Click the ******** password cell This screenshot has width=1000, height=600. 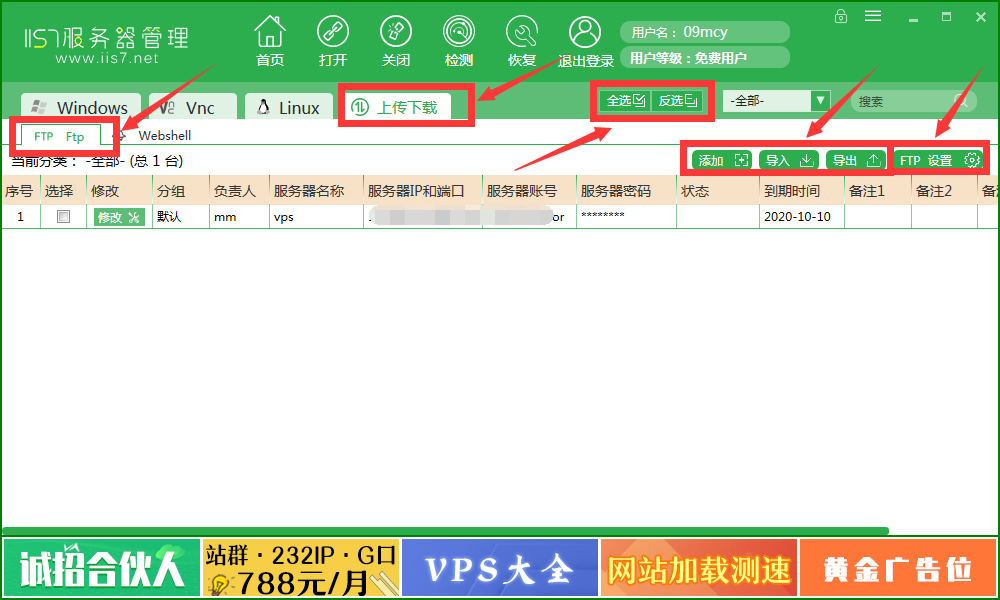click(x=626, y=216)
